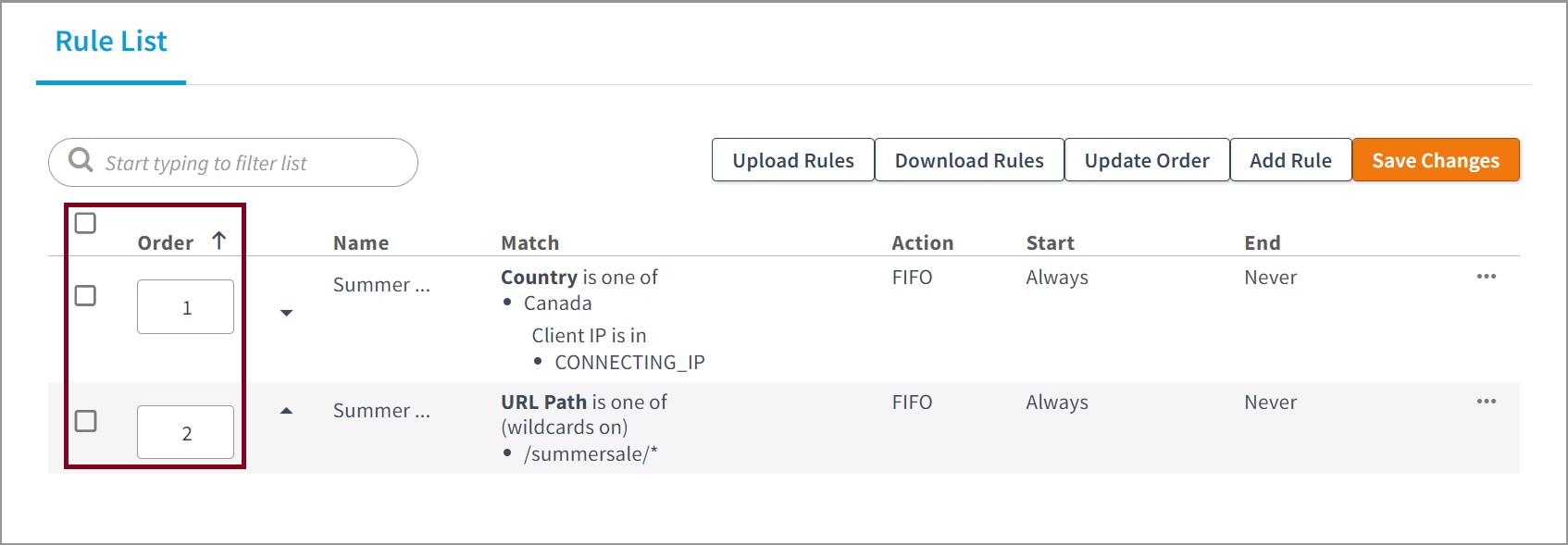Open the ellipsis menu for Canada rule
The height and width of the screenshot is (545, 1568).
[1486, 277]
